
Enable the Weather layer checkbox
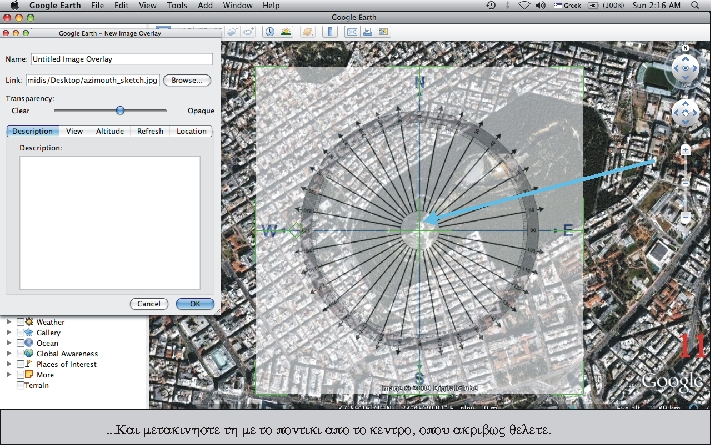[20, 322]
